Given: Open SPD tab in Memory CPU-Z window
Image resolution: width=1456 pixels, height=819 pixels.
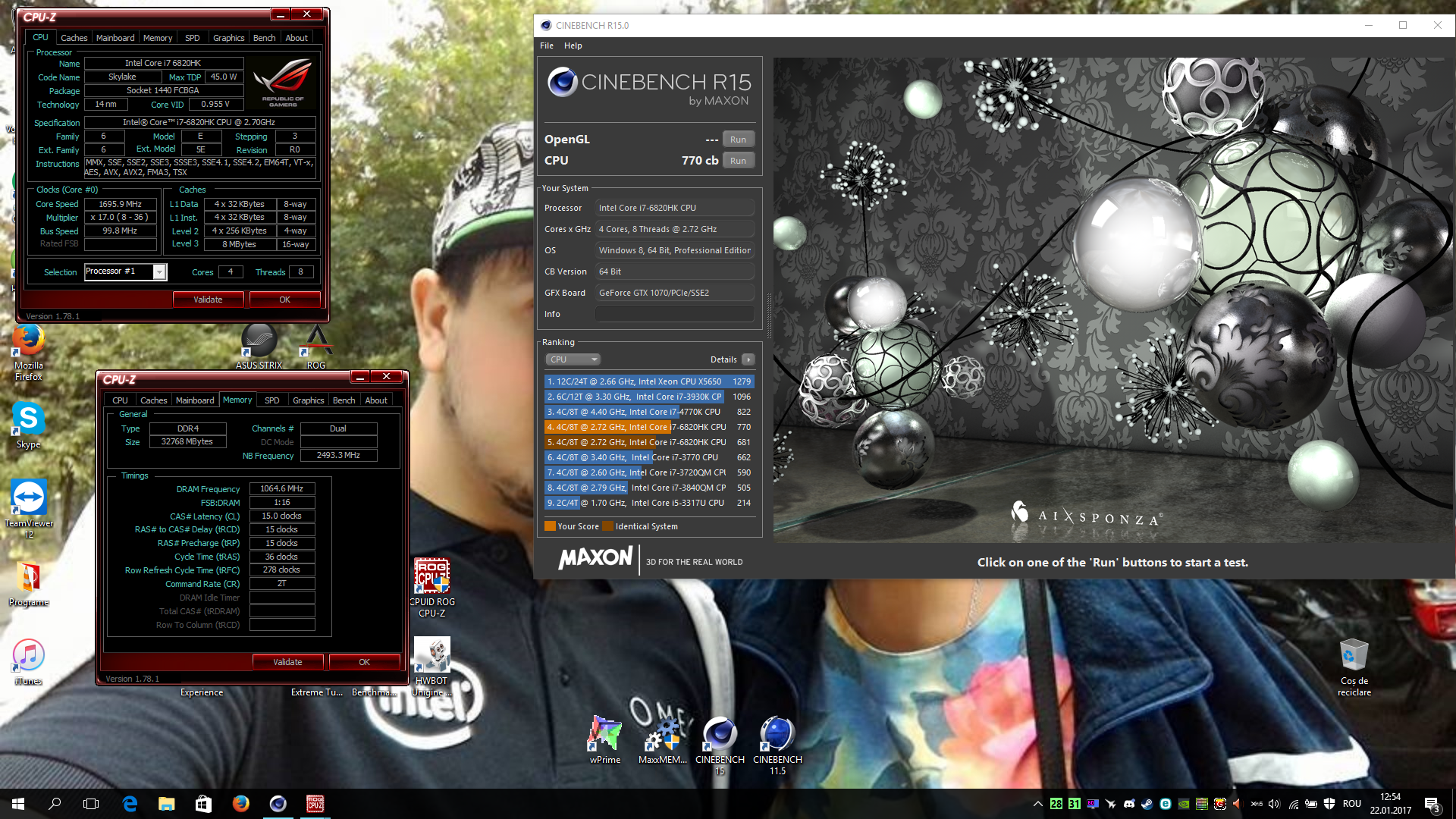Looking at the screenshot, I should 272,400.
